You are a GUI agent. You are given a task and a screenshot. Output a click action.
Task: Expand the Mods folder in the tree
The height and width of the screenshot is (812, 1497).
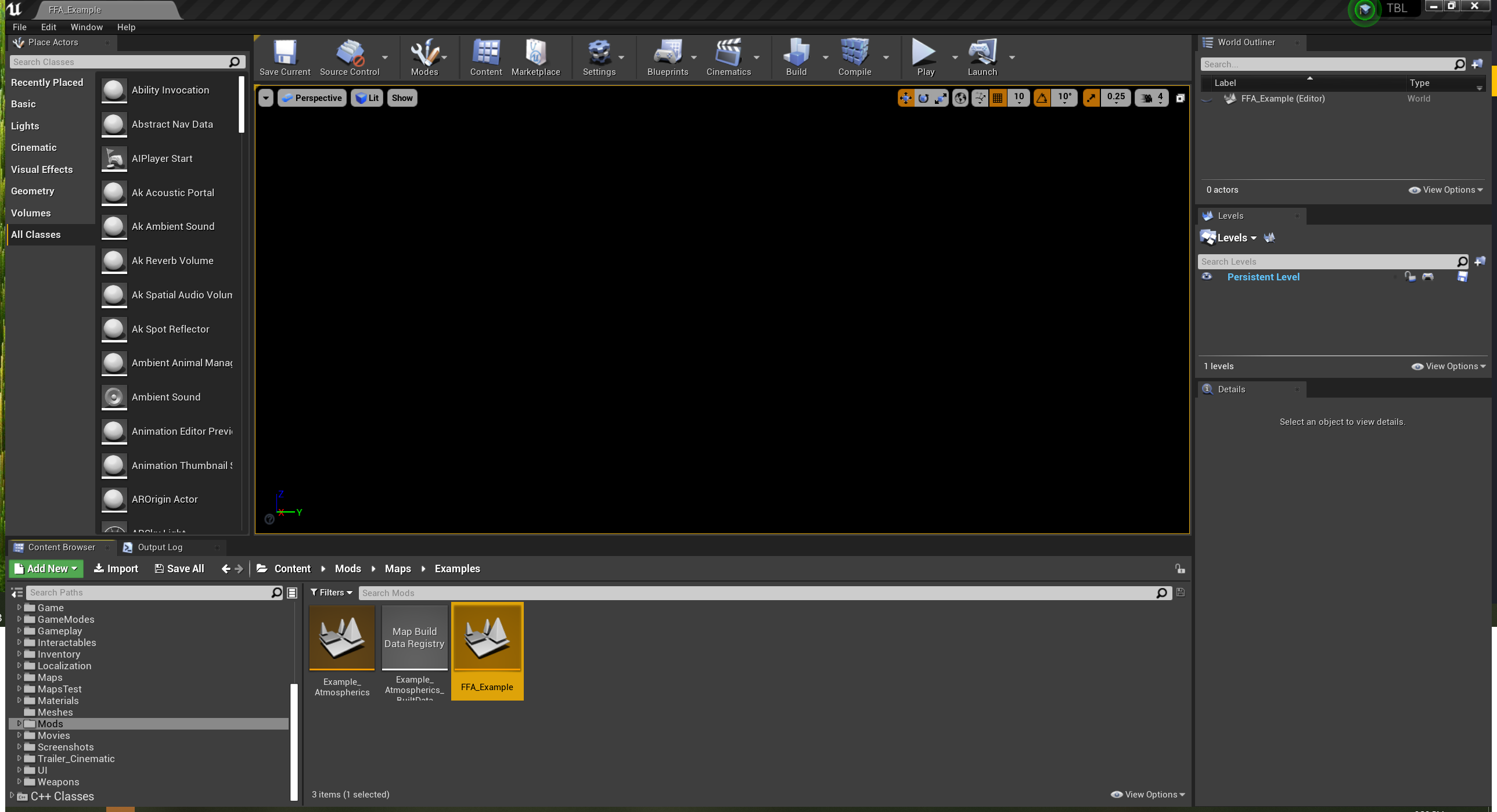point(20,724)
